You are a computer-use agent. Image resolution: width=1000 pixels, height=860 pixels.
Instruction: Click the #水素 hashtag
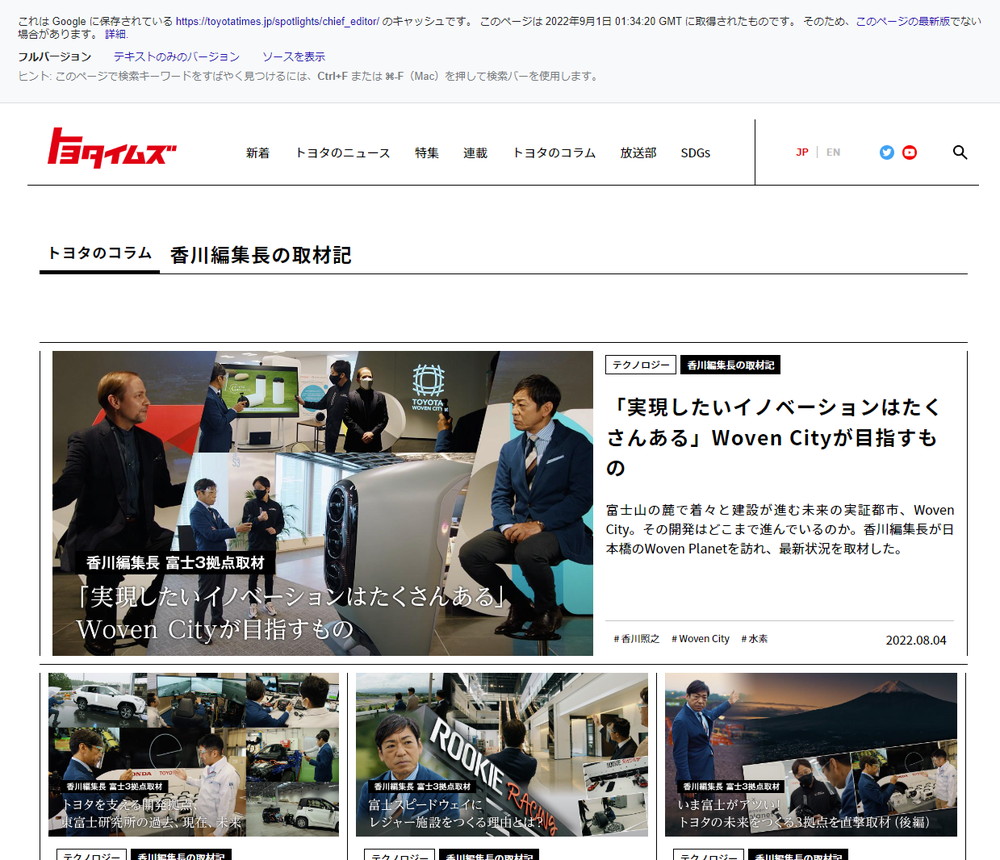coord(754,639)
